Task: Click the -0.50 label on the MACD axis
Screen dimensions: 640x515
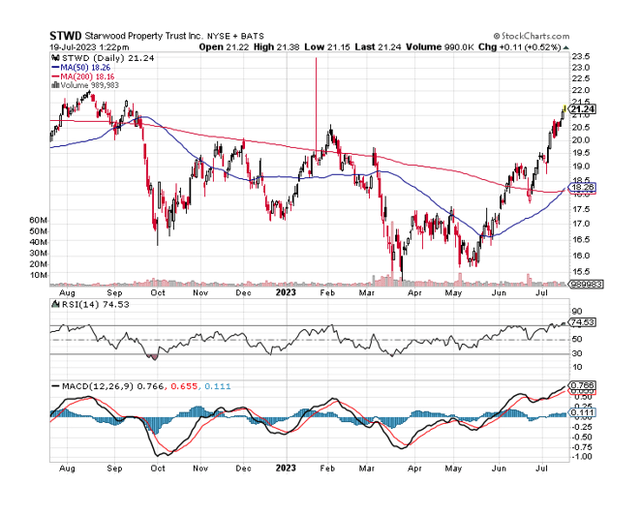Action: pos(581,437)
